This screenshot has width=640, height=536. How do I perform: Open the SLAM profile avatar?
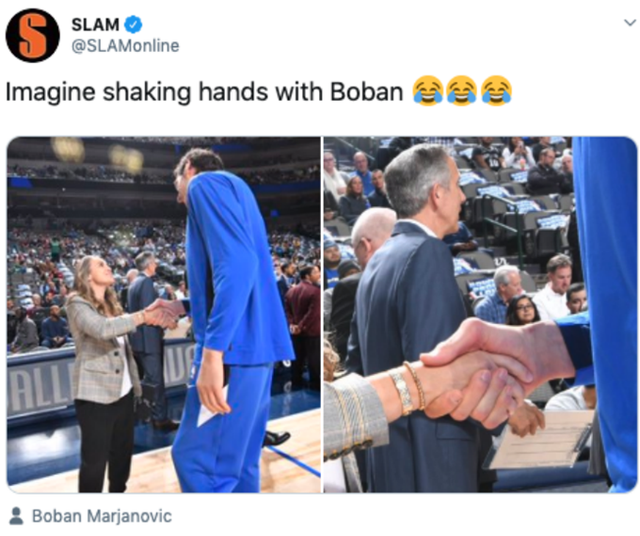pos(33,36)
